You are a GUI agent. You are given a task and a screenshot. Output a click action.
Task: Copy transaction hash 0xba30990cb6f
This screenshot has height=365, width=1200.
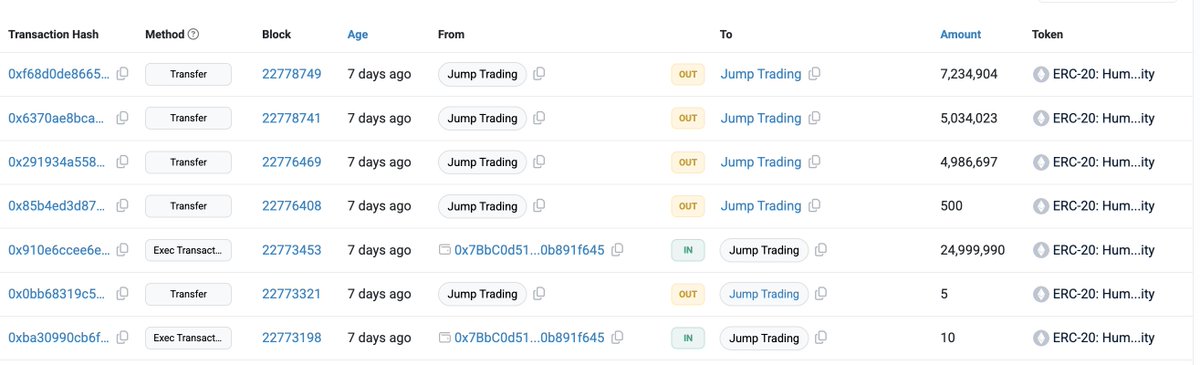tap(122, 338)
